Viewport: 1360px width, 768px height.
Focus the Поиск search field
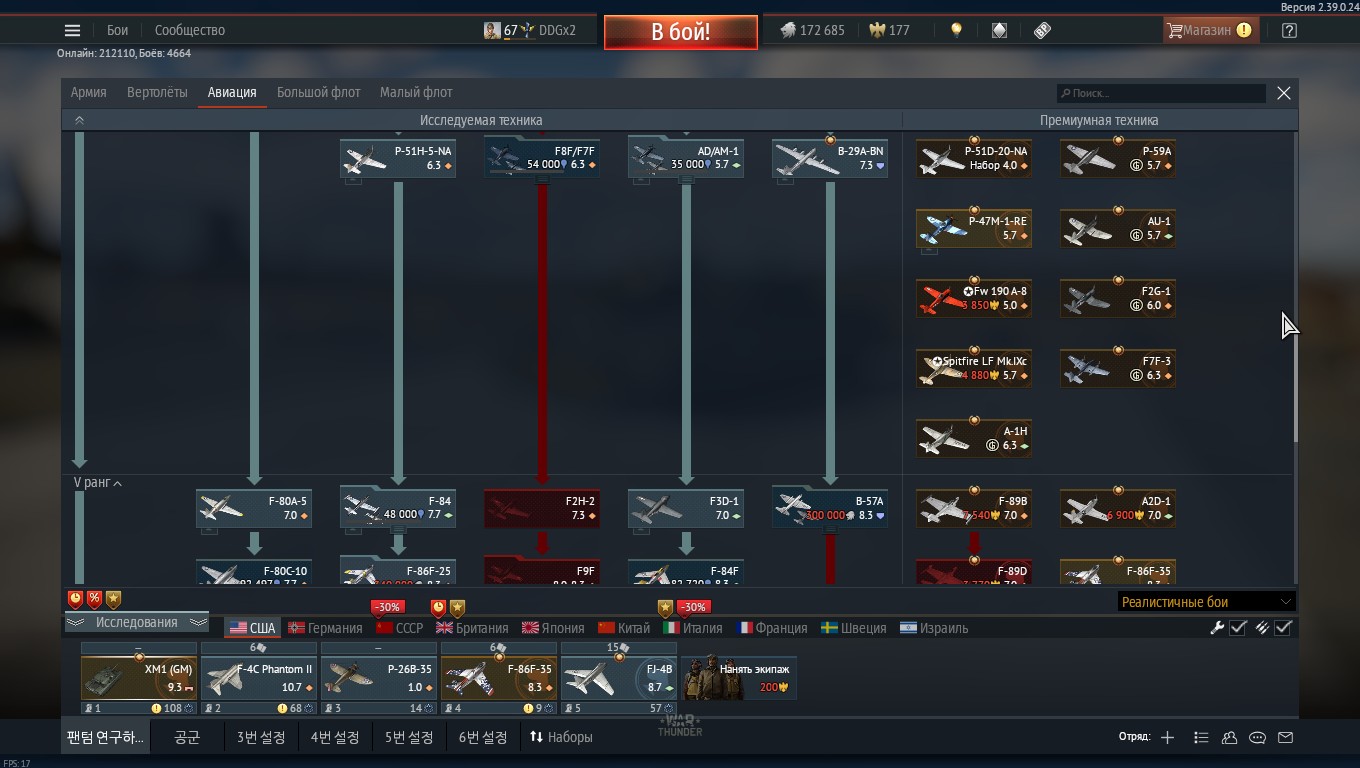[1161, 93]
